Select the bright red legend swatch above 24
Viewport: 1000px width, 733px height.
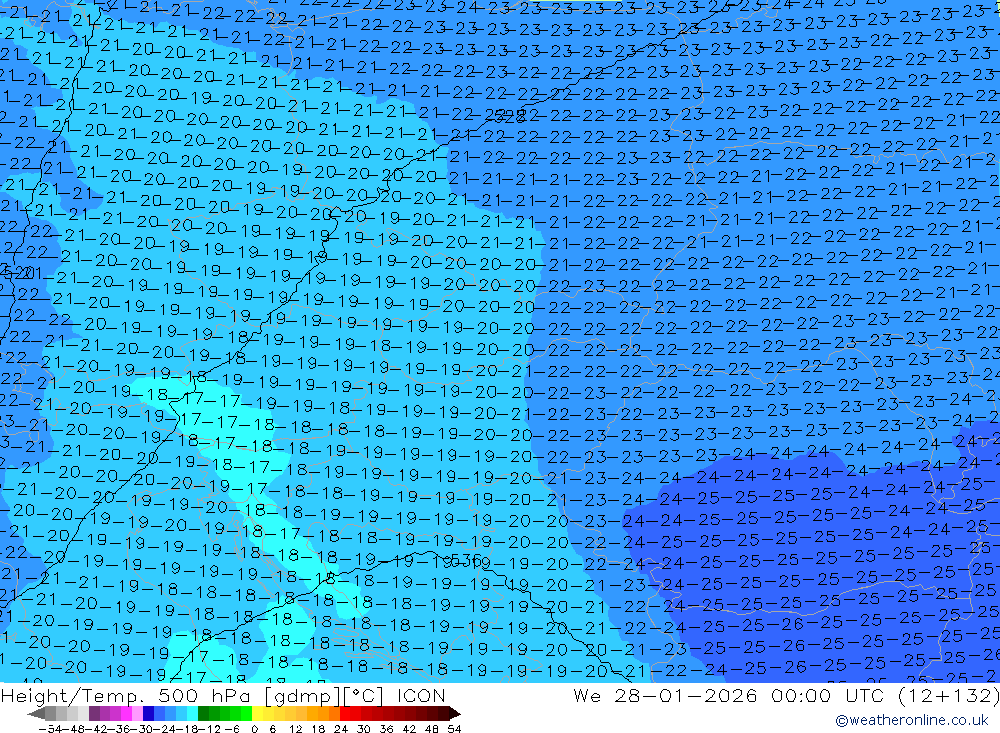tap(345, 714)
